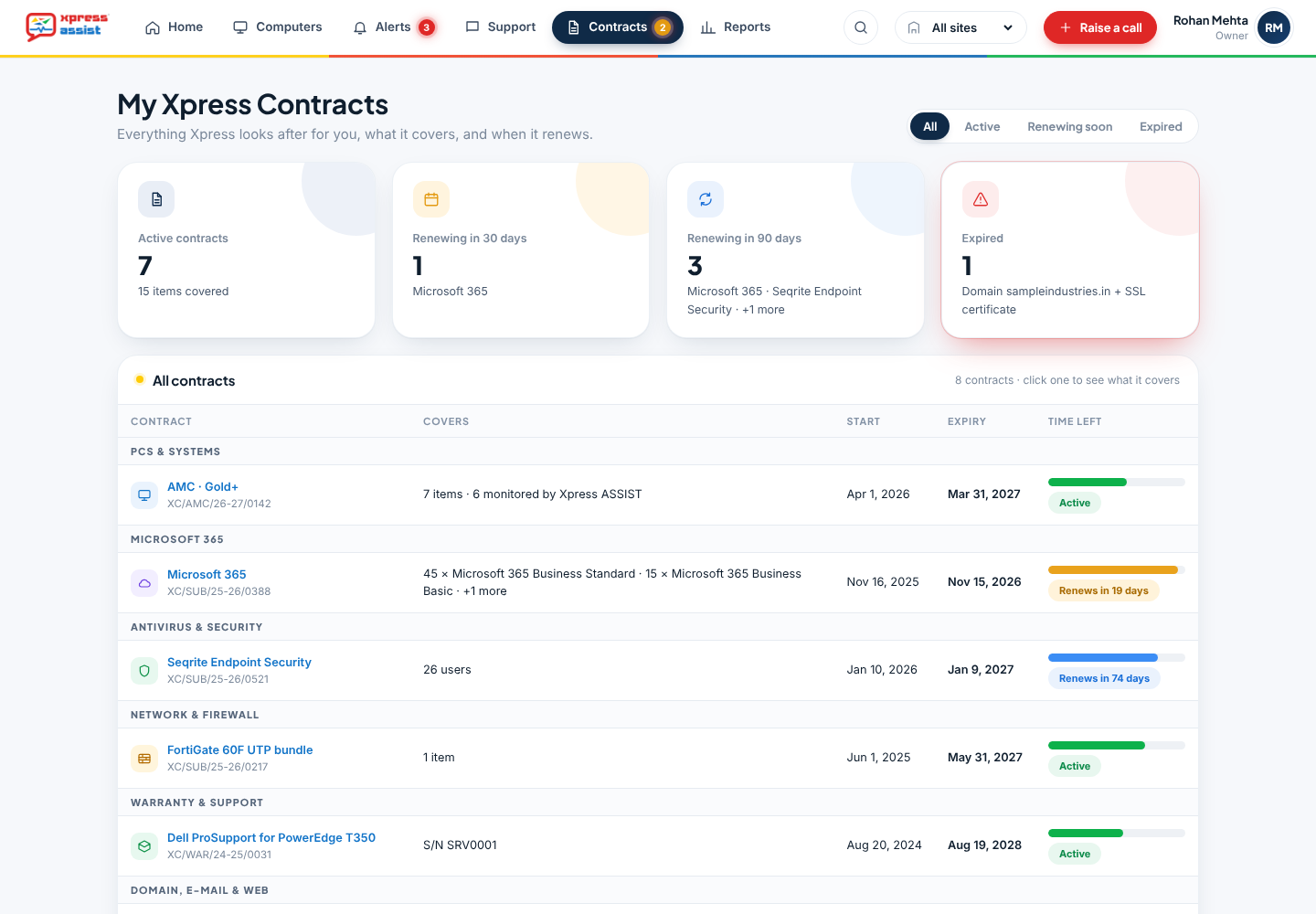
Task: Open the Expired summary card
Action: [x=1070, y=250]
